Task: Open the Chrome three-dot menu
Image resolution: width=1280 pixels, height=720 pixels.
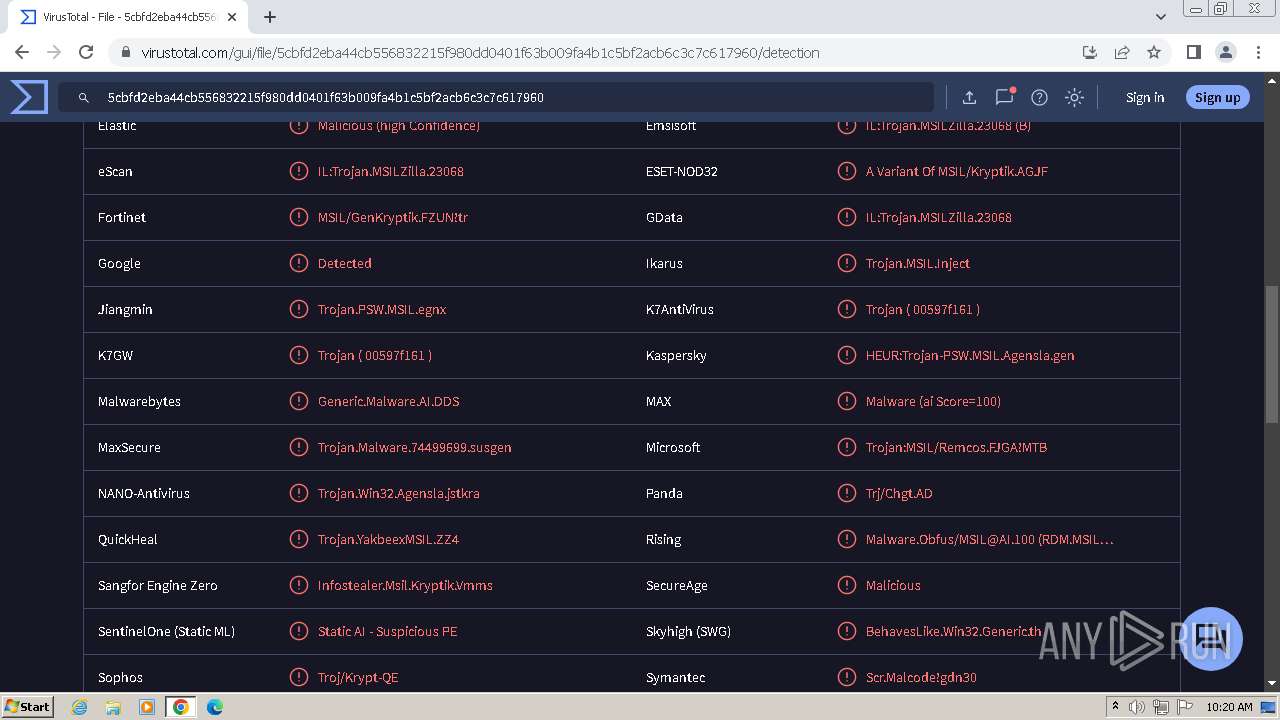Action: click(x=1258, y=52)
